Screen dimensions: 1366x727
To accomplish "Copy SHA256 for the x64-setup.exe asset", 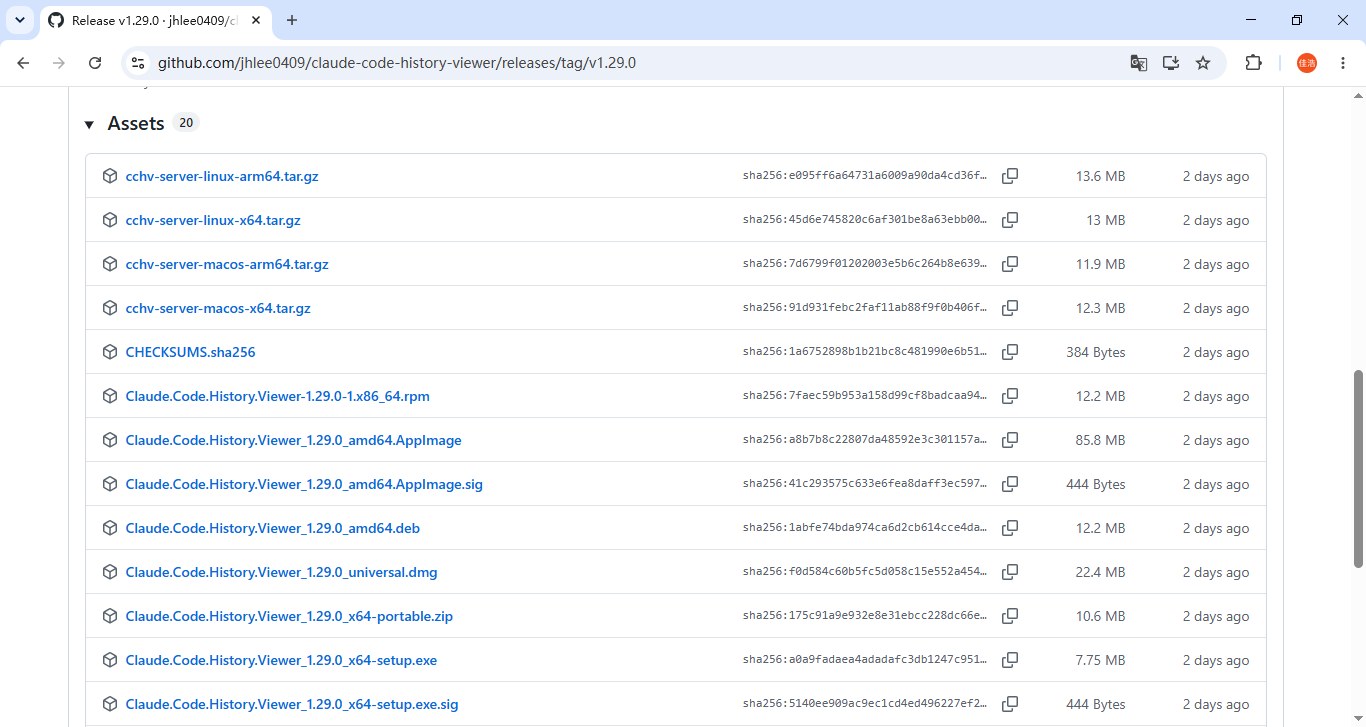I will [1010, 660].
